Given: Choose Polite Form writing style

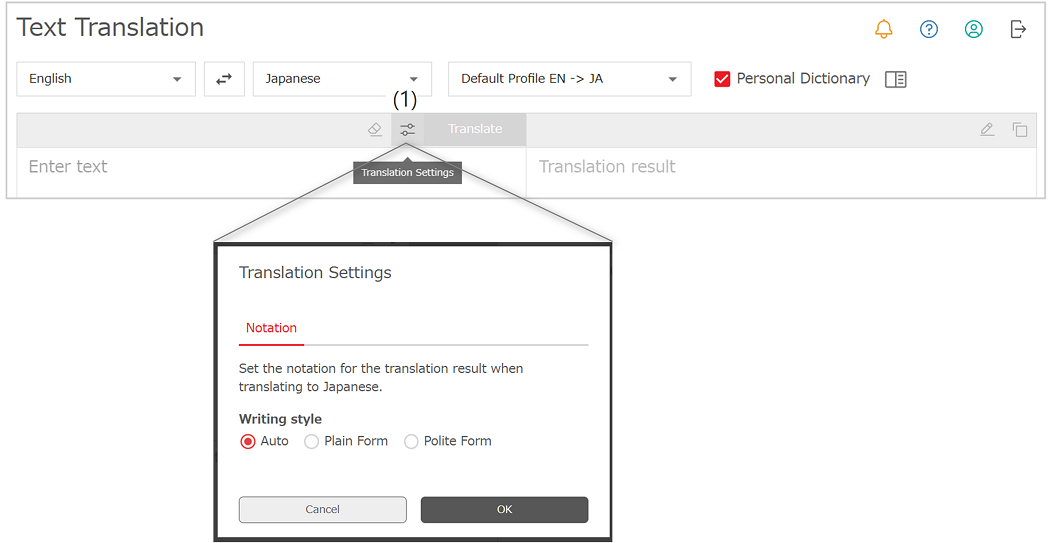Looking at the screenshot, I should [x=411, y=441].
